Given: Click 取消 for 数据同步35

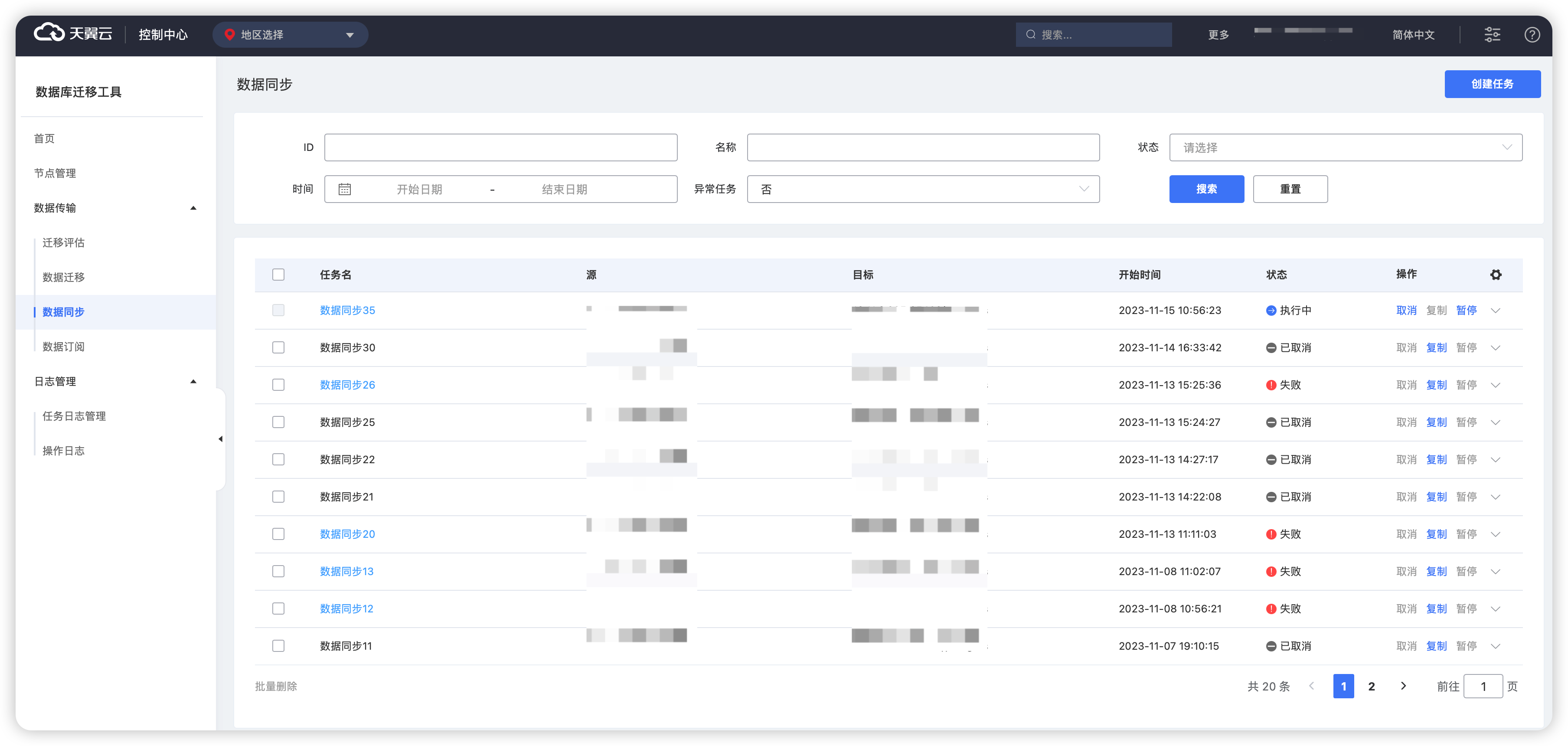Looking at the screenshot, I should [1406, 311].
